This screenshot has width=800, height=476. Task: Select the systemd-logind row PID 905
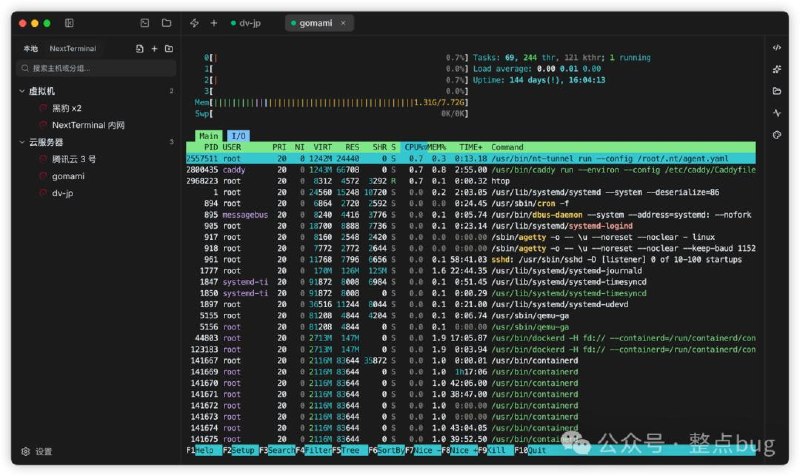coord(471,226)
